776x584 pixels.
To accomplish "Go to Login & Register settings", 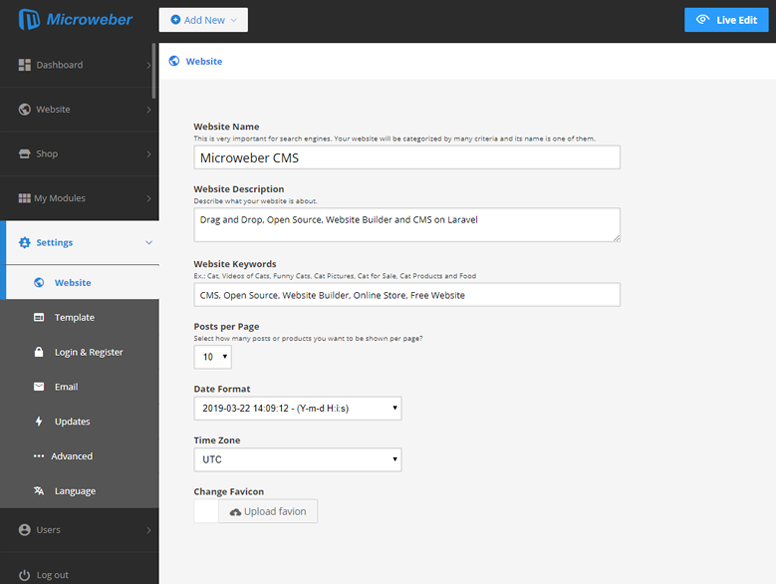I will point(79,352).
